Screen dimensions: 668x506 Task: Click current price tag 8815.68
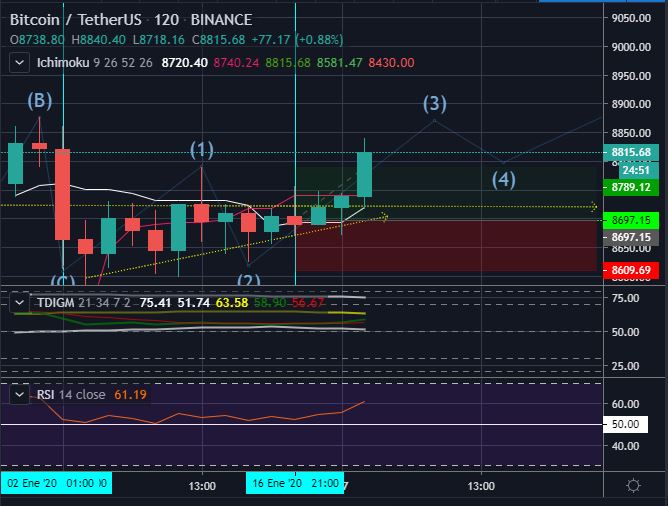631,152
